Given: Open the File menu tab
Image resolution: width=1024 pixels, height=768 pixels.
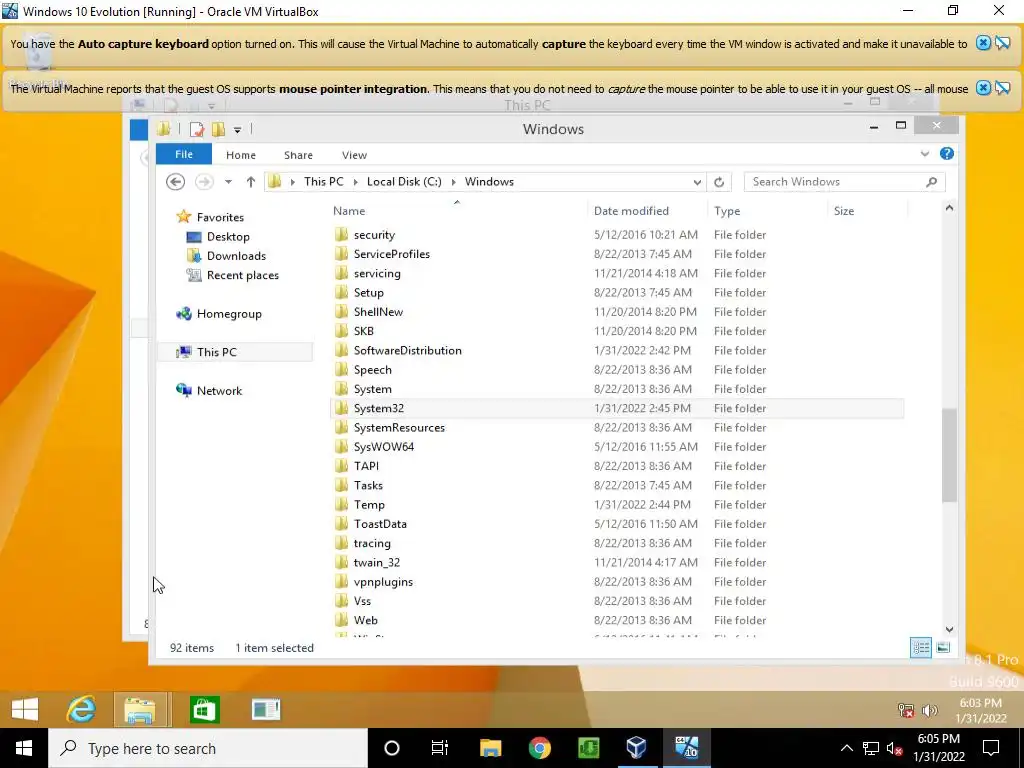Looking at the screenshot, I should click(x=184, y=154).
